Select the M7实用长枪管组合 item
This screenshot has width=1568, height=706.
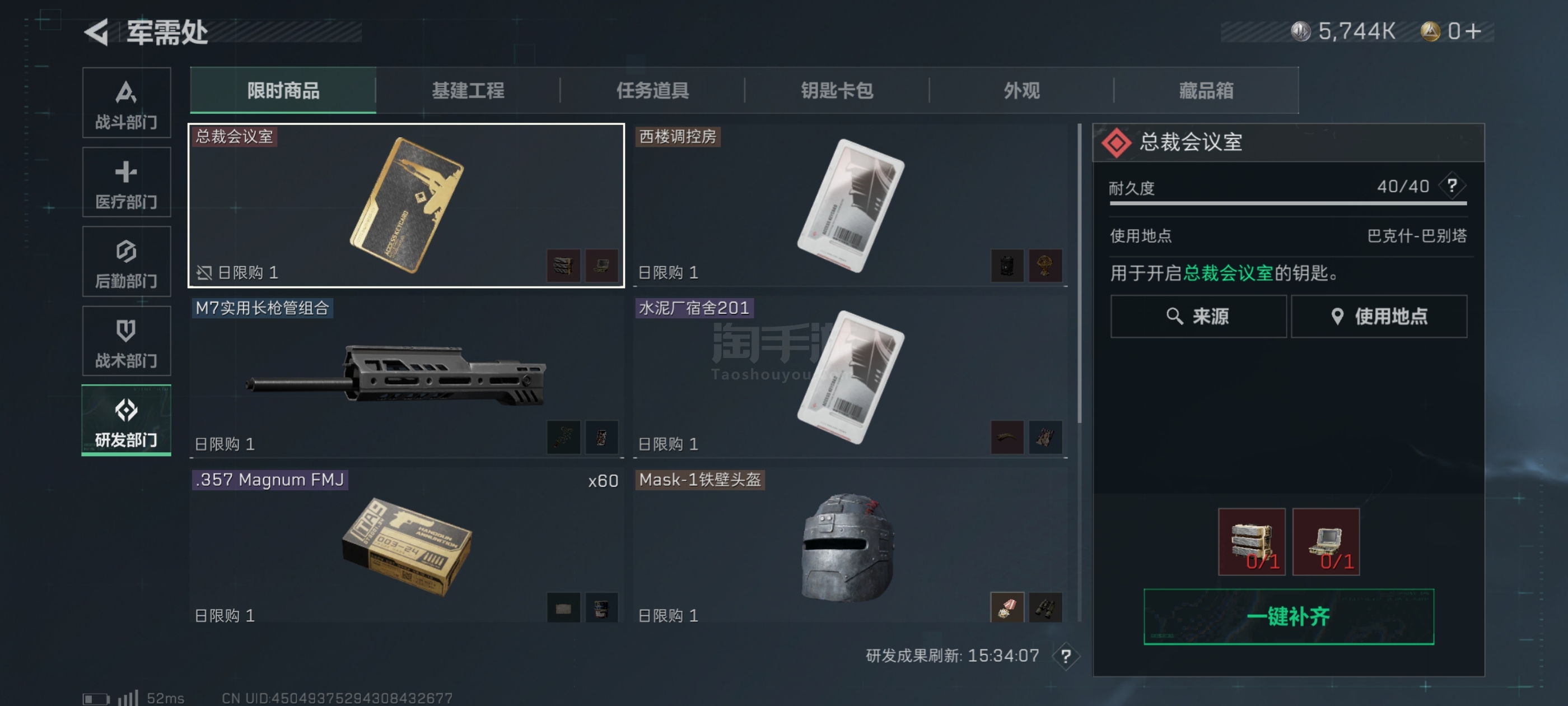407,377
